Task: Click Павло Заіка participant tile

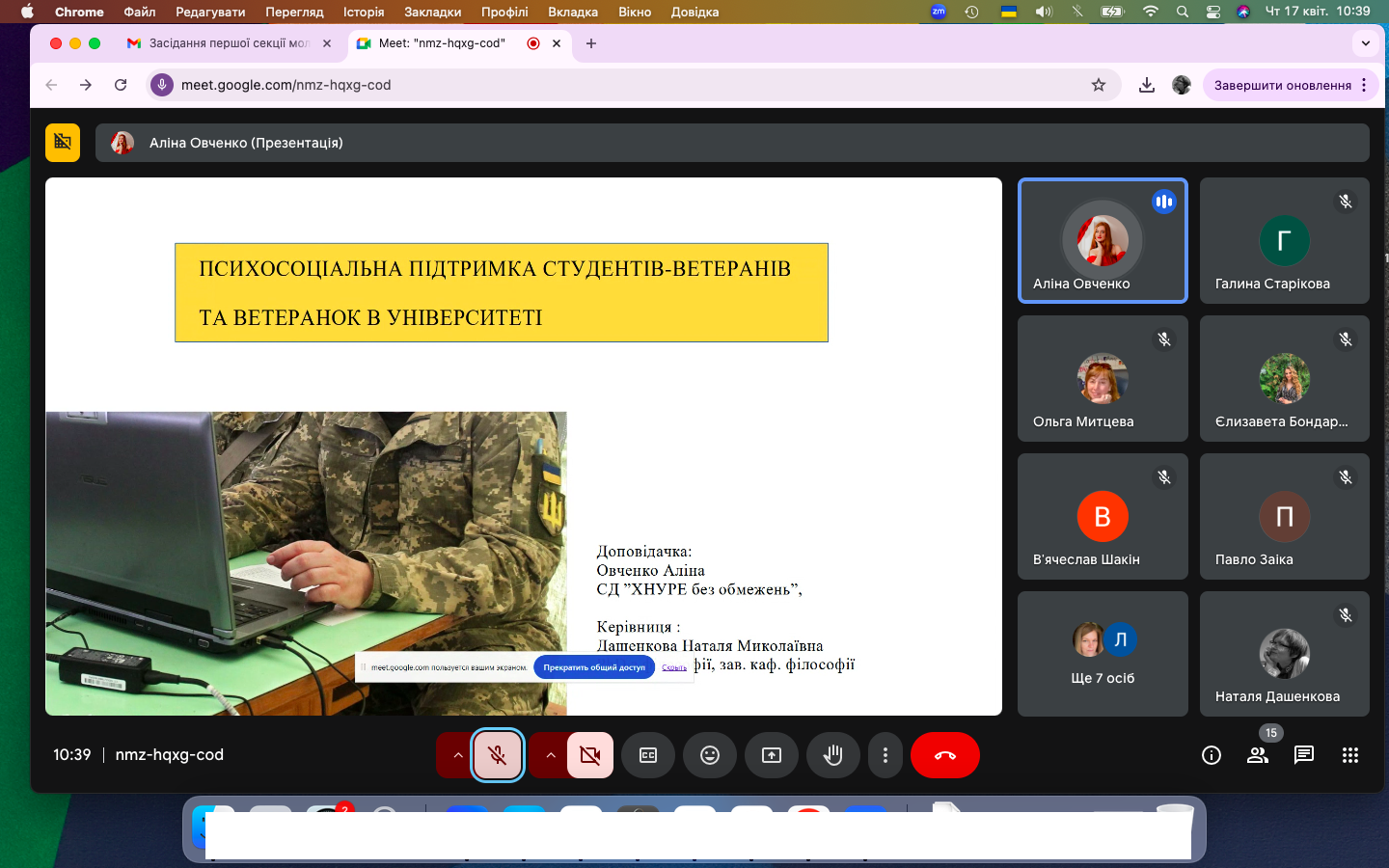Action: click(x=1285, y=516)
